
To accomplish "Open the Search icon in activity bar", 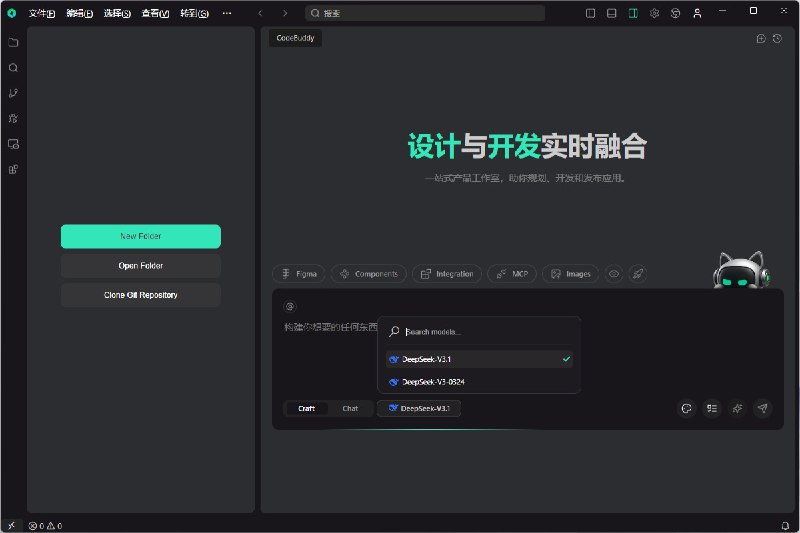I will click(13, 68).
